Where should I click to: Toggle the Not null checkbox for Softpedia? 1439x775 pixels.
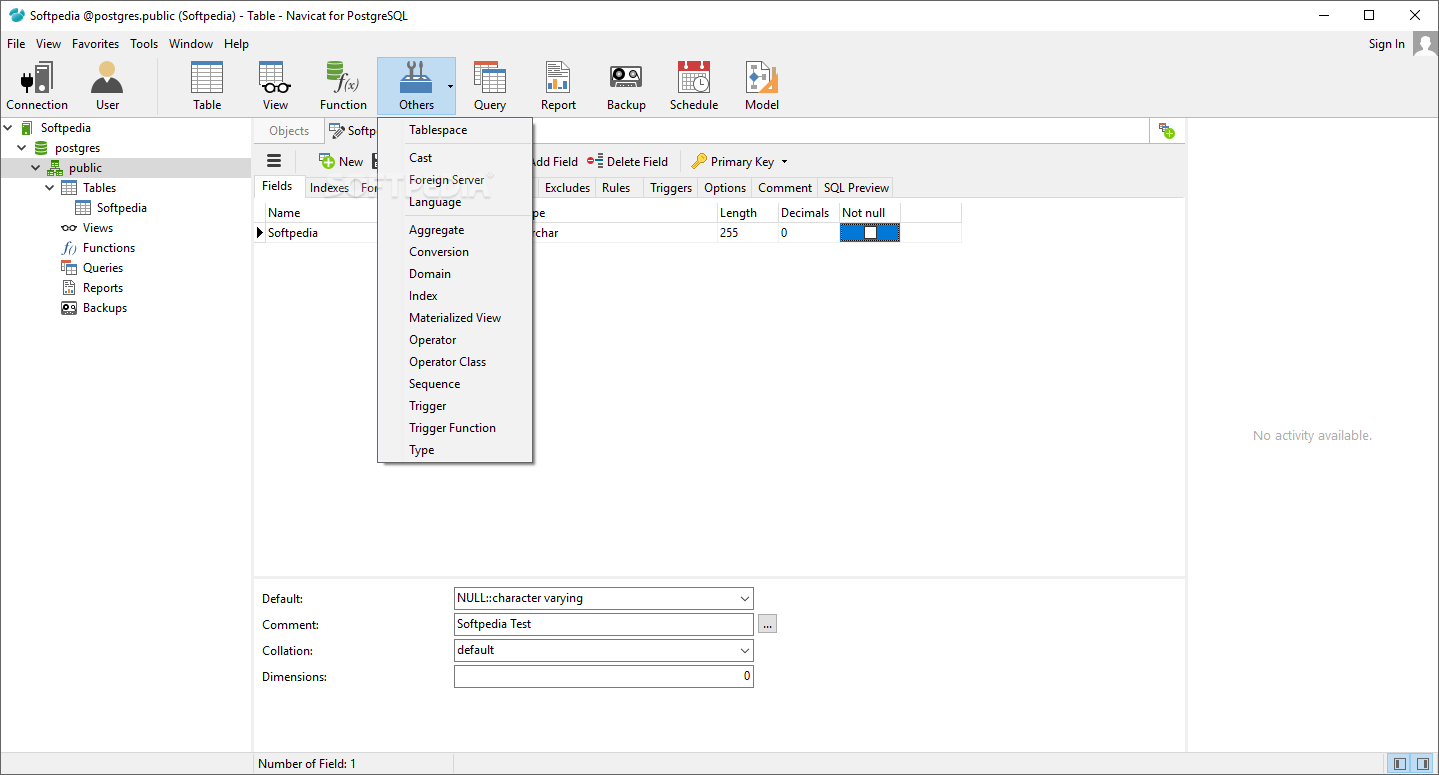[x=870, y=232]
